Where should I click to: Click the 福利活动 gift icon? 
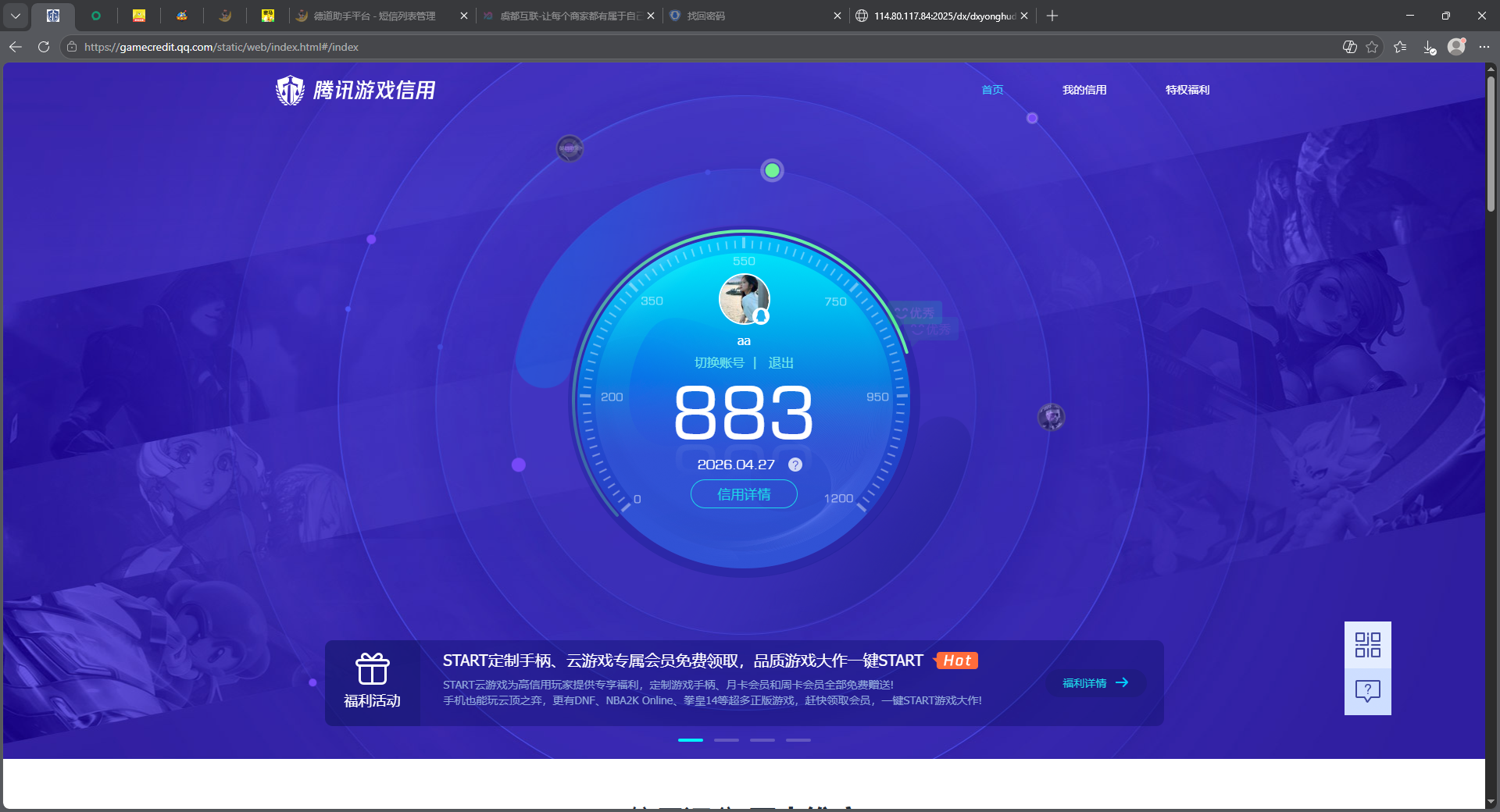(373, 670)
